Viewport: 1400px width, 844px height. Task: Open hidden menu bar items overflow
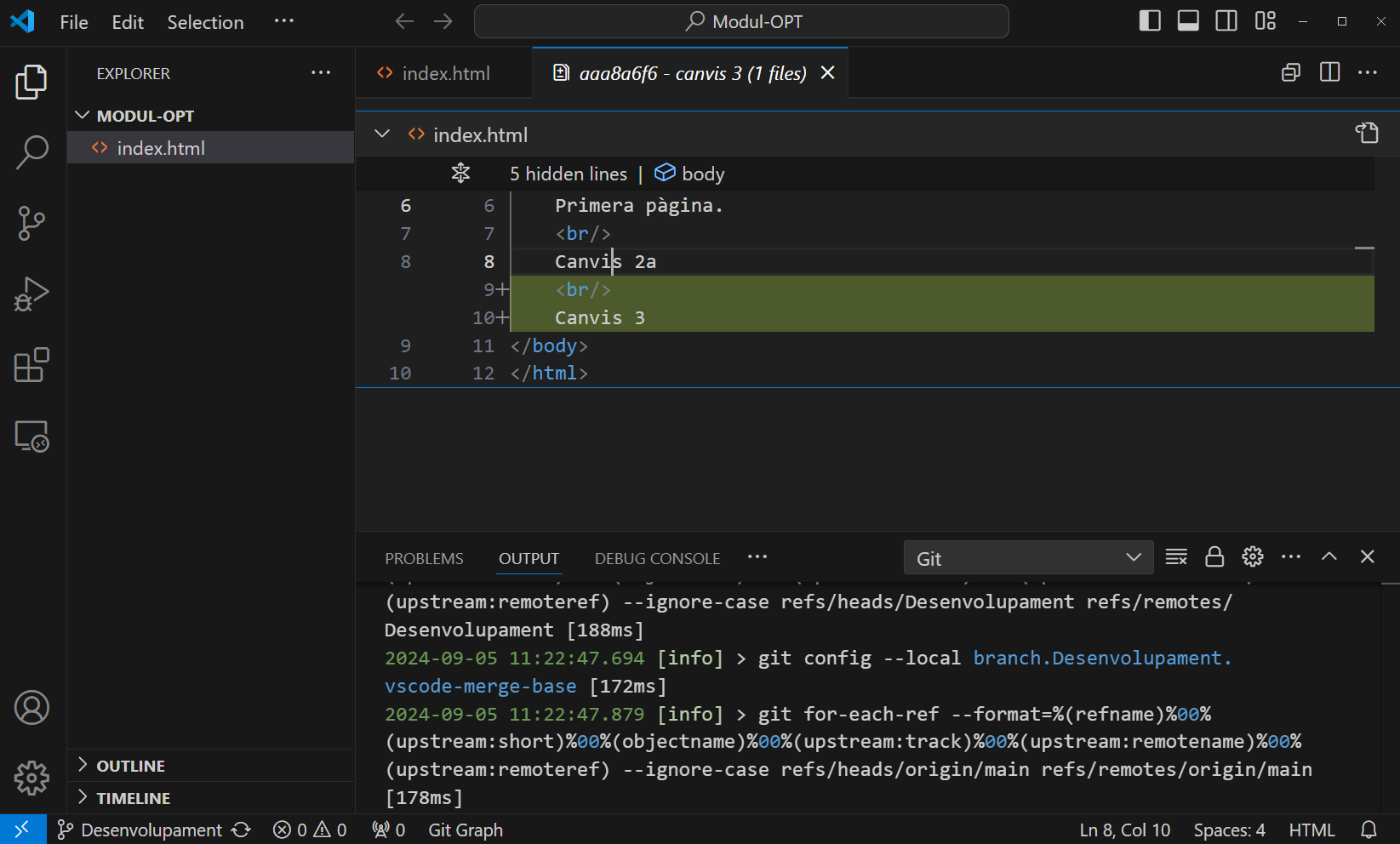click(x=284, y=21)
